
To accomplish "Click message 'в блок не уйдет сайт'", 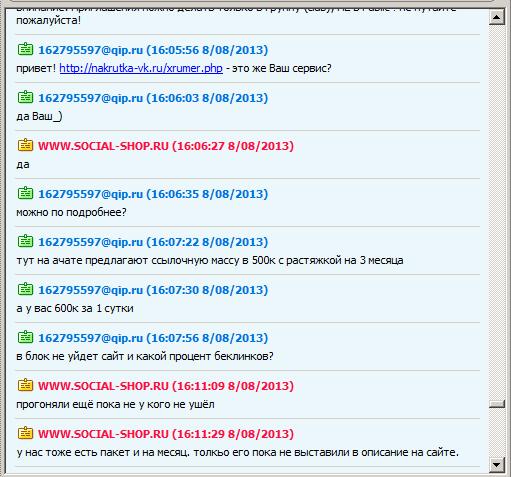I will pyautogui.click(x=145, y=356).
